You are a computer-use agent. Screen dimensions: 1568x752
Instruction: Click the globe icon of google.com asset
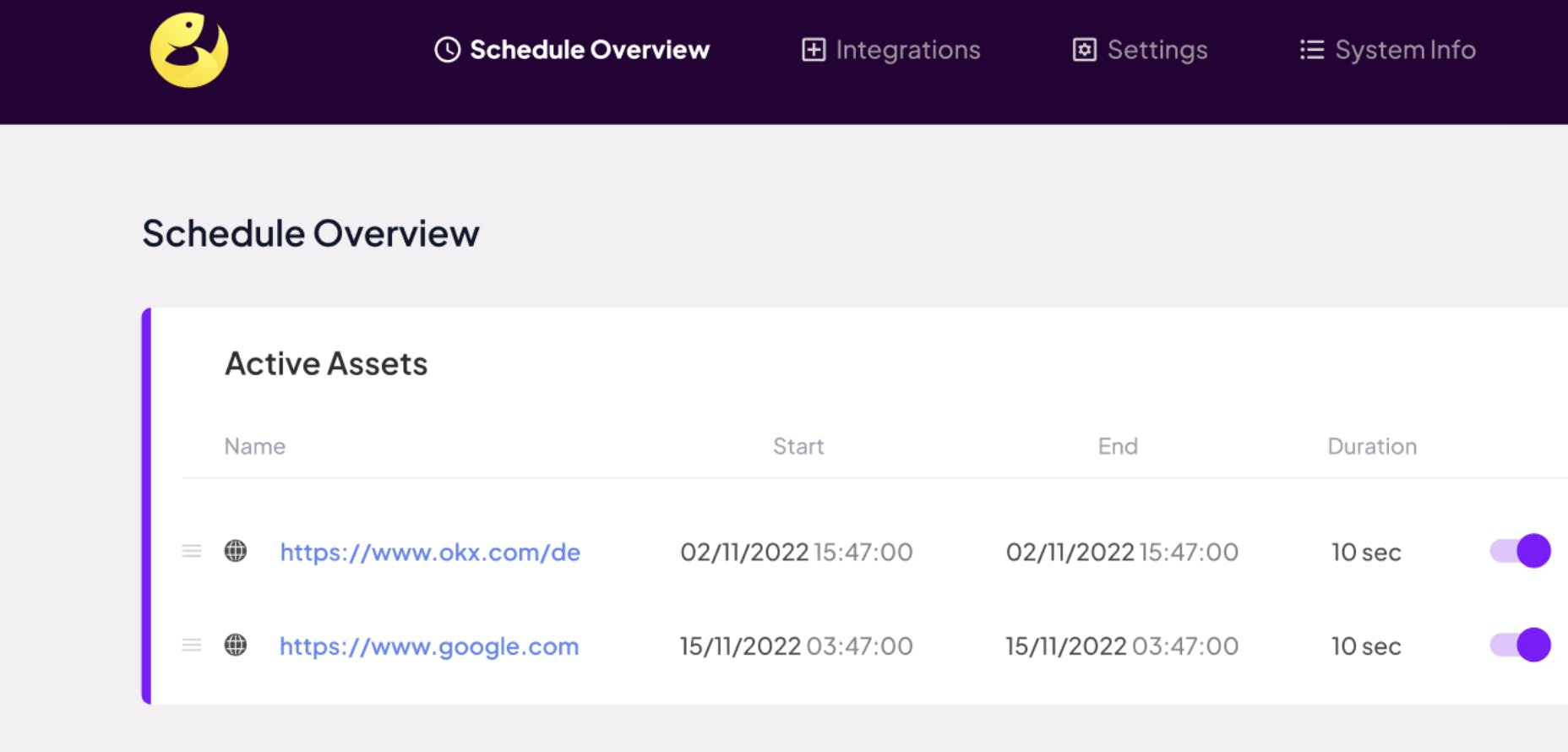236,645
